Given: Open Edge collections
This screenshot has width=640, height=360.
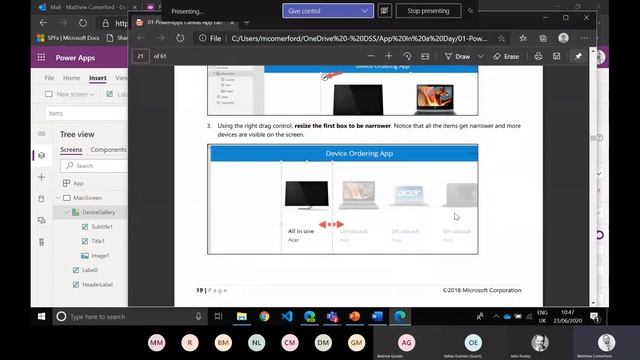Looking at the screenshot, I should coord(543,38).
